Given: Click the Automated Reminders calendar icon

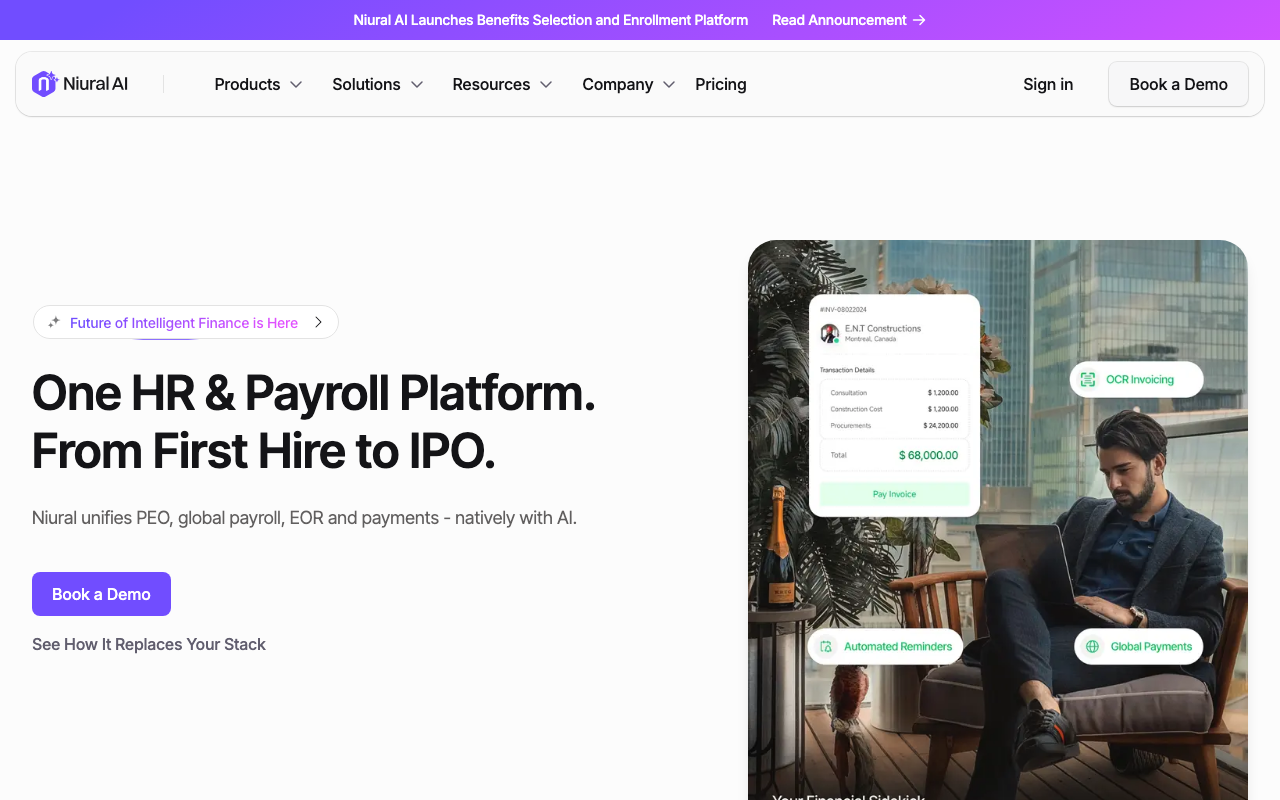Looking at the screenshot, I should click(x=826, y=646).
